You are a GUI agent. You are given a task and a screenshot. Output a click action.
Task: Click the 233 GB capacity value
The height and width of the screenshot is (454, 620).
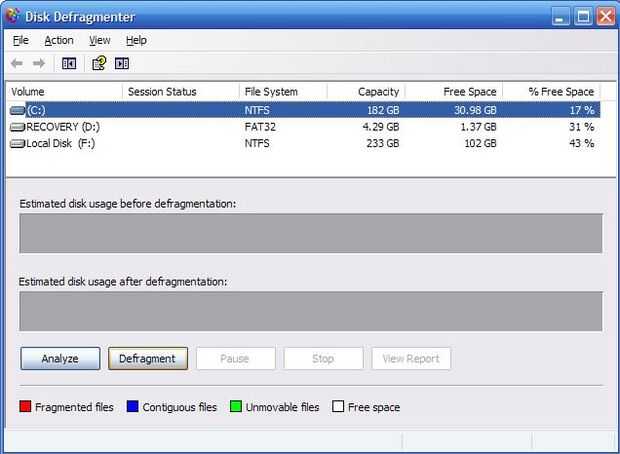383,144
